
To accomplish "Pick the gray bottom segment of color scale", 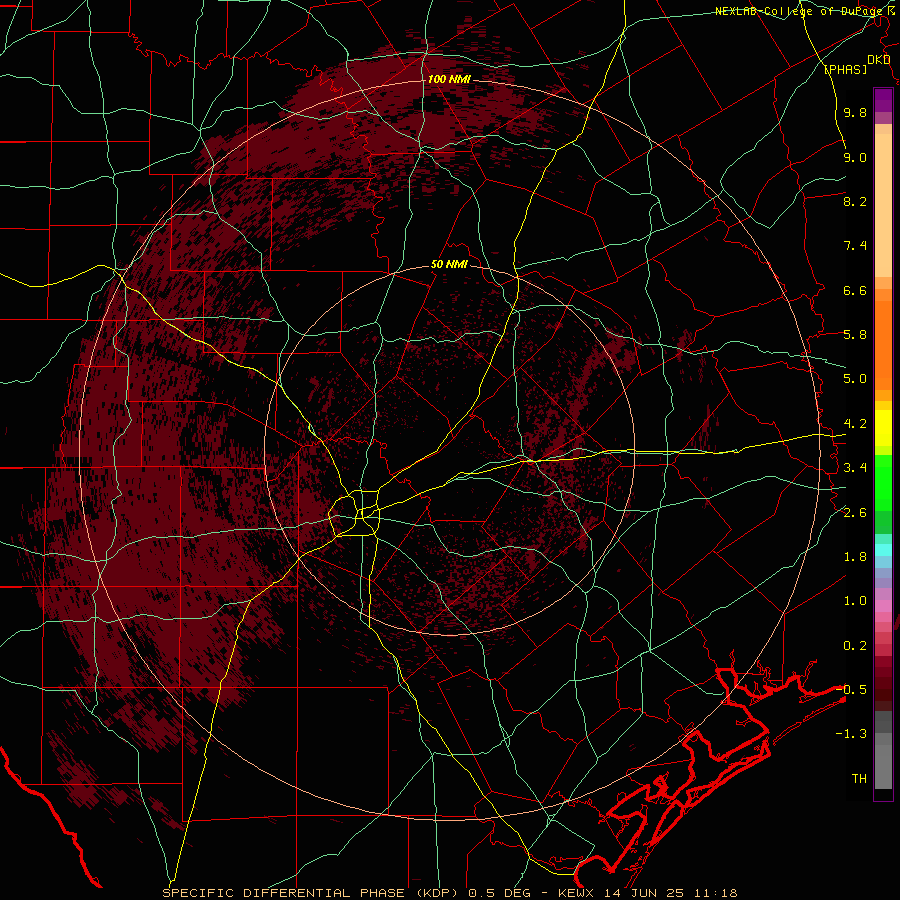I will 883,766.
